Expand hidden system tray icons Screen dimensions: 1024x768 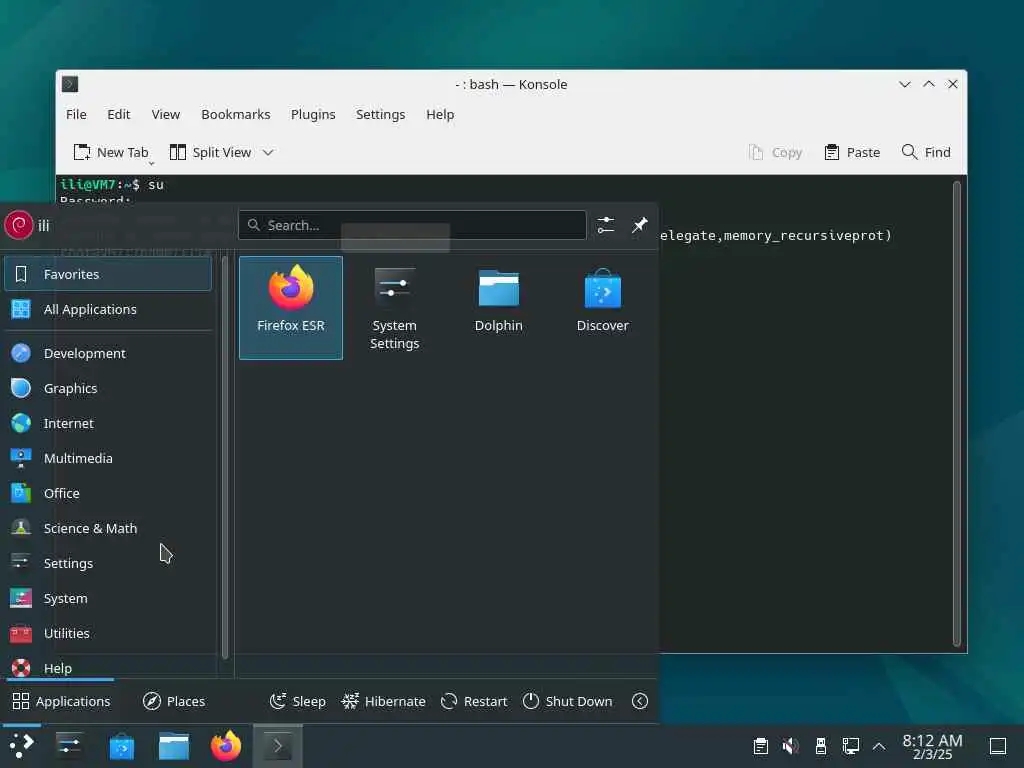click(x=879, y=746)
